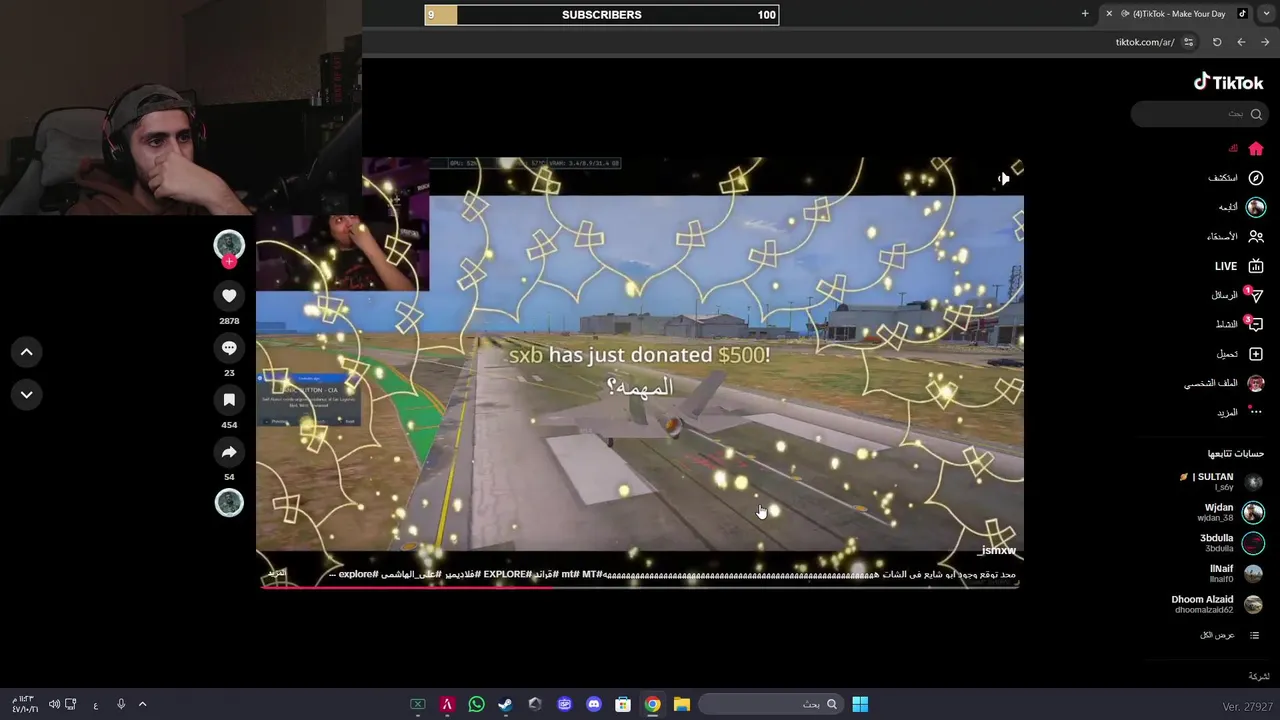This screenshot has height=720, width=1280.
Task: Go back in browser history
Action: pyautogui.click(x=1241, y=42)
